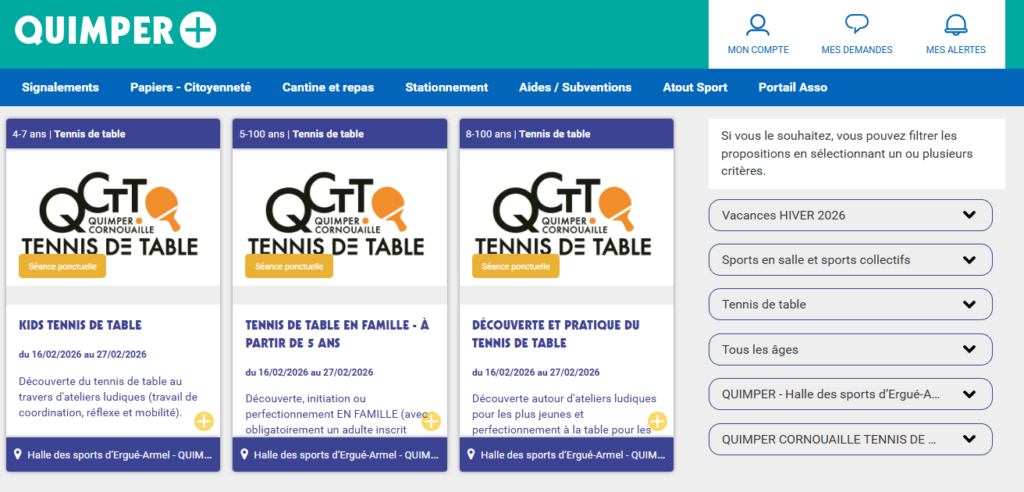Expand Kids Tennis de Table plus icon
This screenshot has width=1024, height=492.
tap(204, 421)
